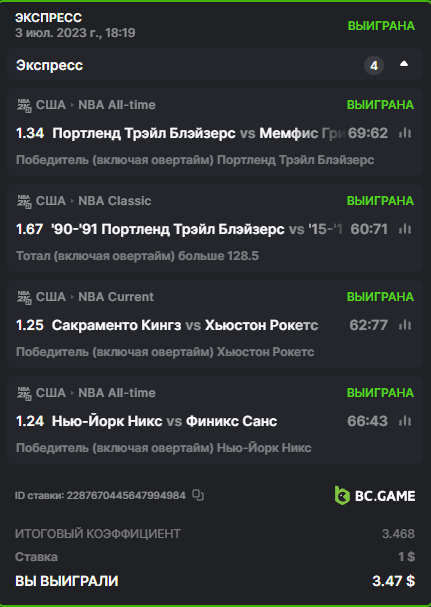Collapse the Экспресс section arrow
The height and width of the screenshot is (607, 431).
tap(404, 64)
